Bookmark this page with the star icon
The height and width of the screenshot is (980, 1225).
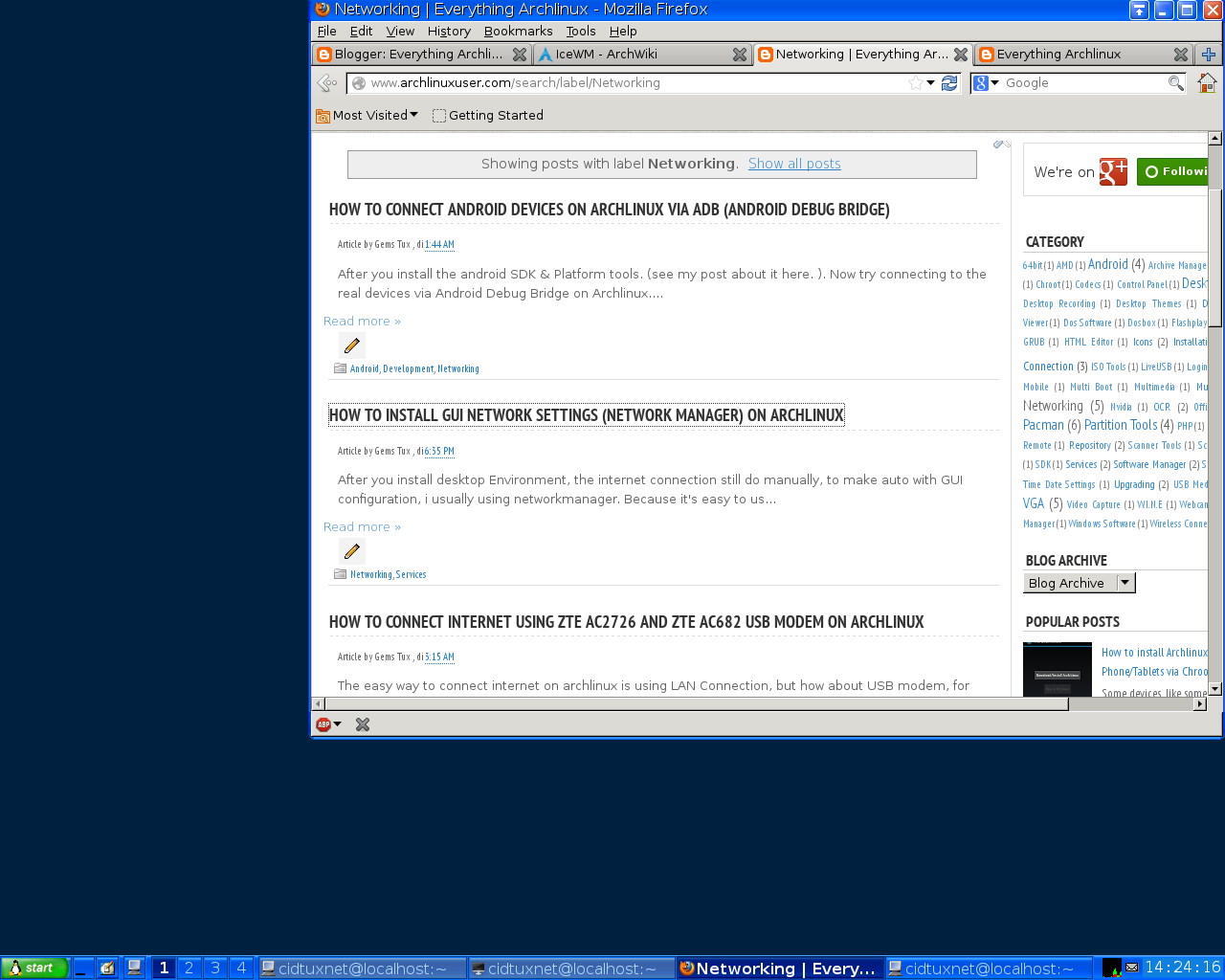(916, 83)
